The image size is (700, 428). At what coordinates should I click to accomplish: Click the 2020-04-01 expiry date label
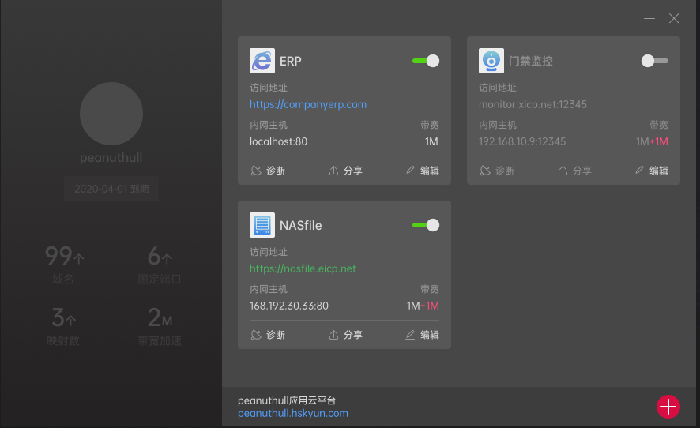(x=110, y=187)
